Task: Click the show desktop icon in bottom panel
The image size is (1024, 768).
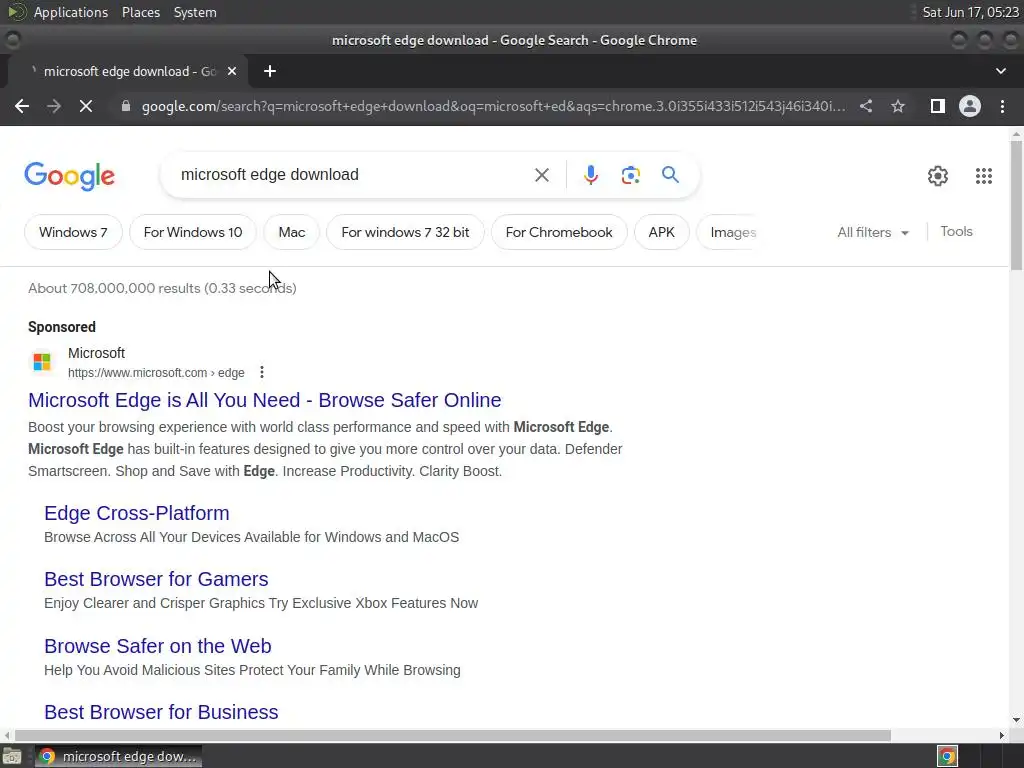Action: click(12, 756)
